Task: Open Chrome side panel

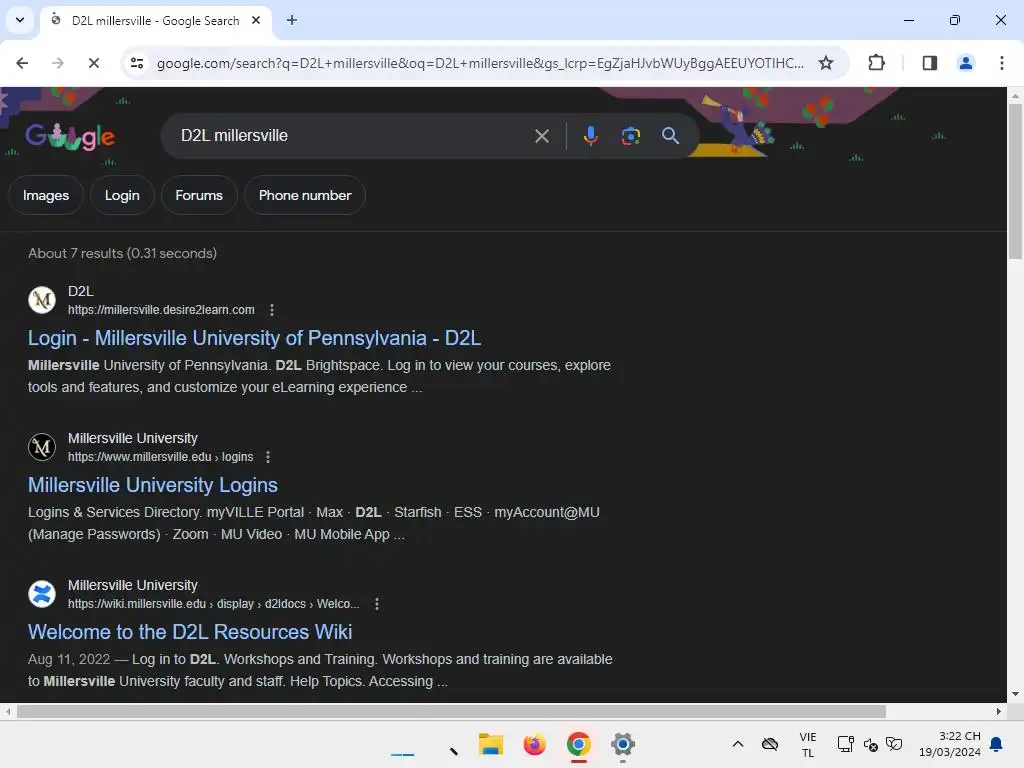Action: tap(929, 63)
